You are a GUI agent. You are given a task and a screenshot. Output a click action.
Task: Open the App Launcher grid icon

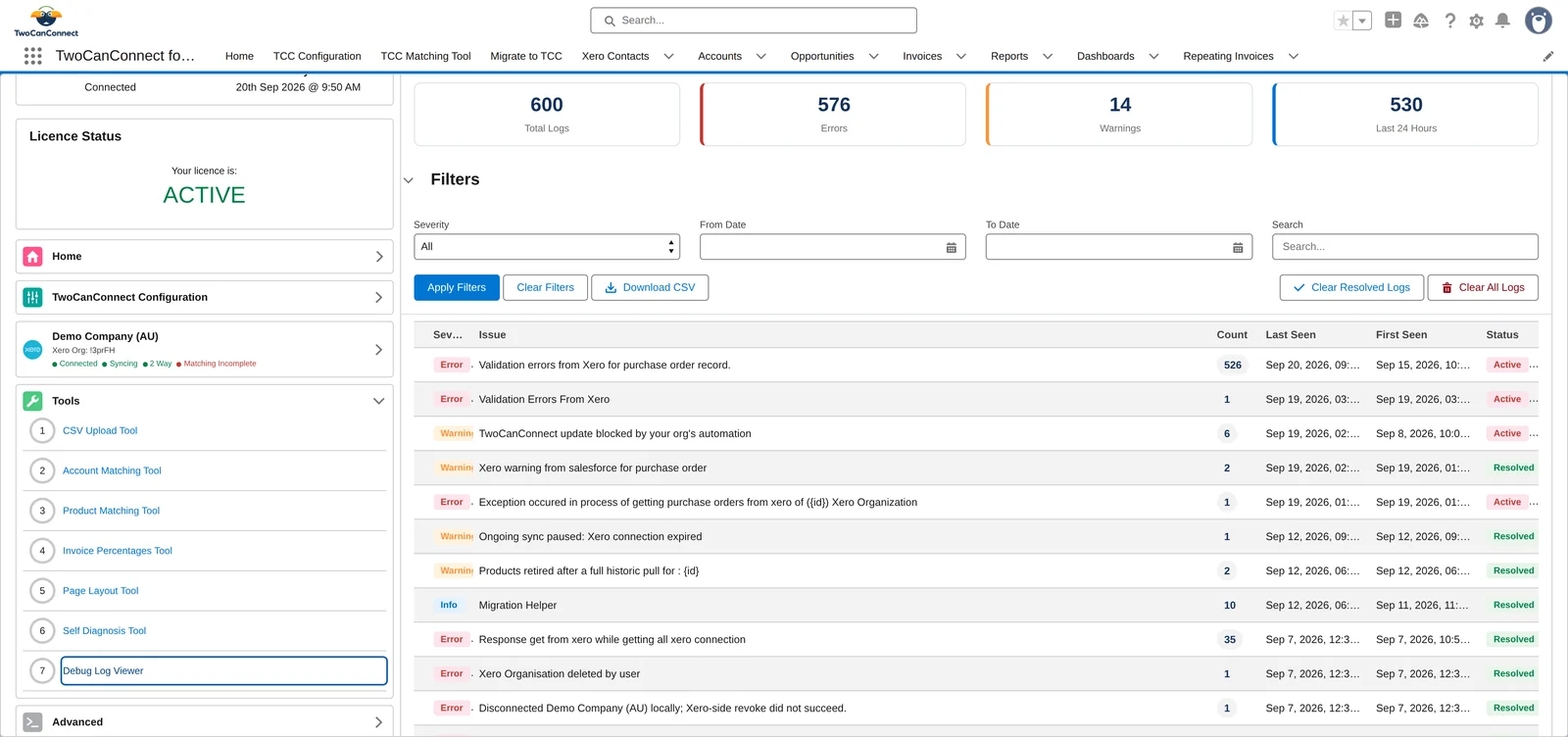pyautogui.click(x=32, y=56)
